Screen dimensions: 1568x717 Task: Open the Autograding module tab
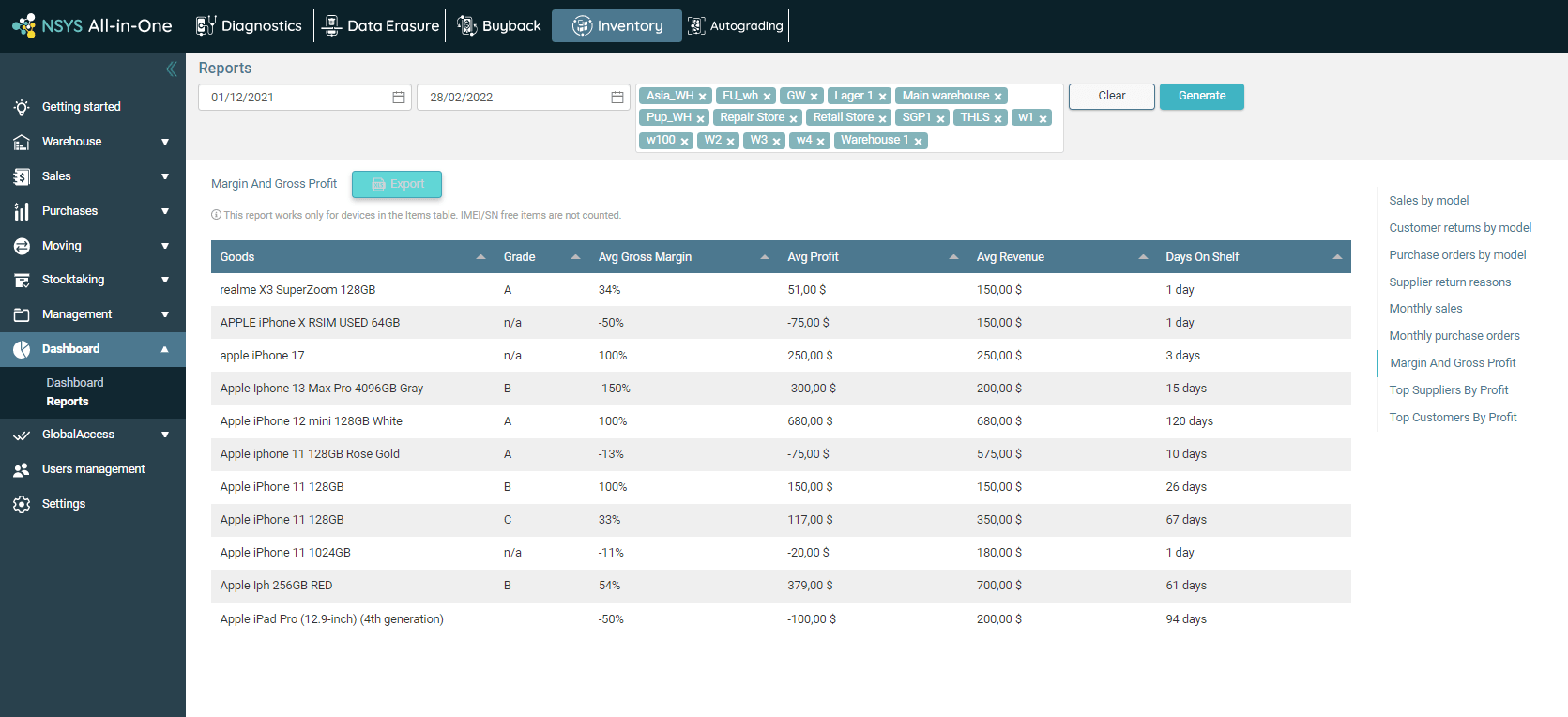tap(736, 25)
